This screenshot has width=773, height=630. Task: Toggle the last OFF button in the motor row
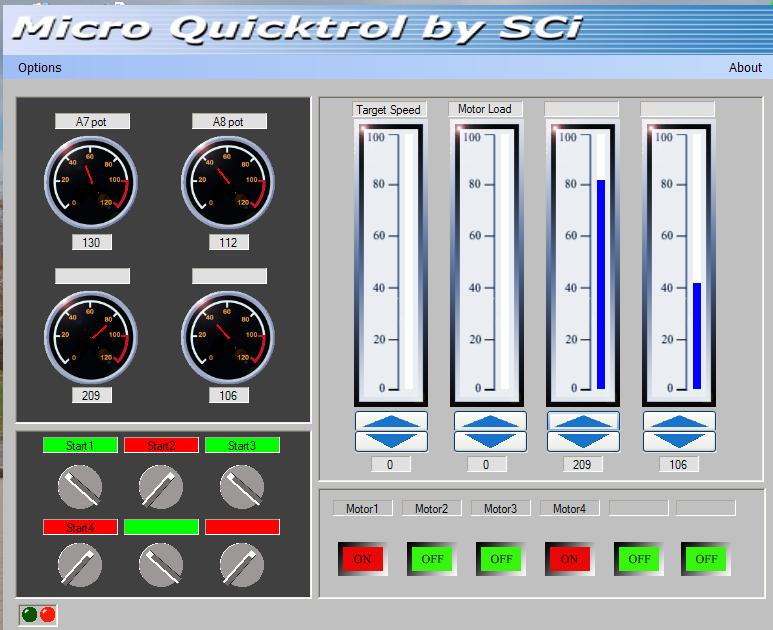tap(706, 559)
